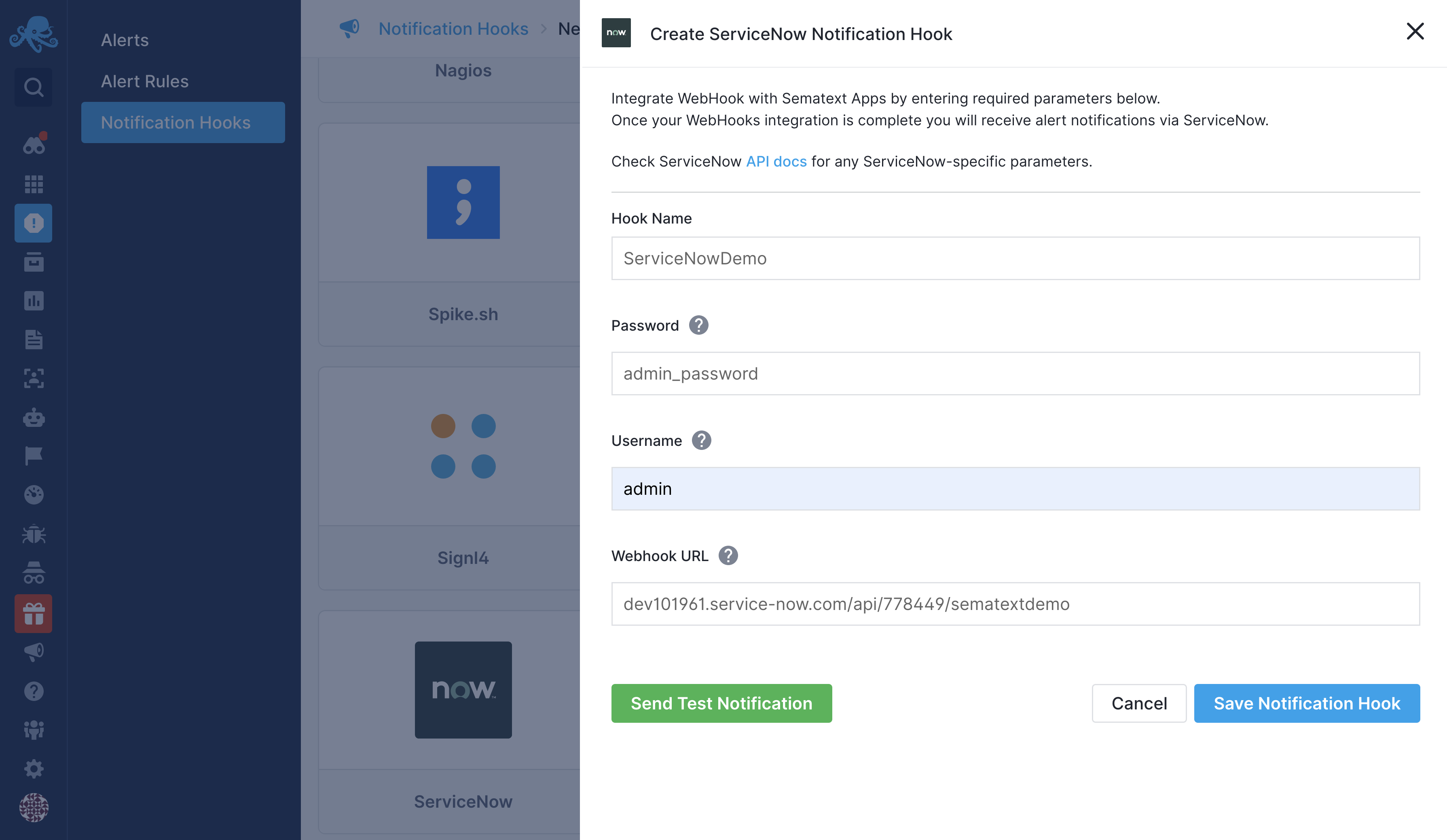
Task: Click Save Notification Hook button
Action: (1307, 703)
